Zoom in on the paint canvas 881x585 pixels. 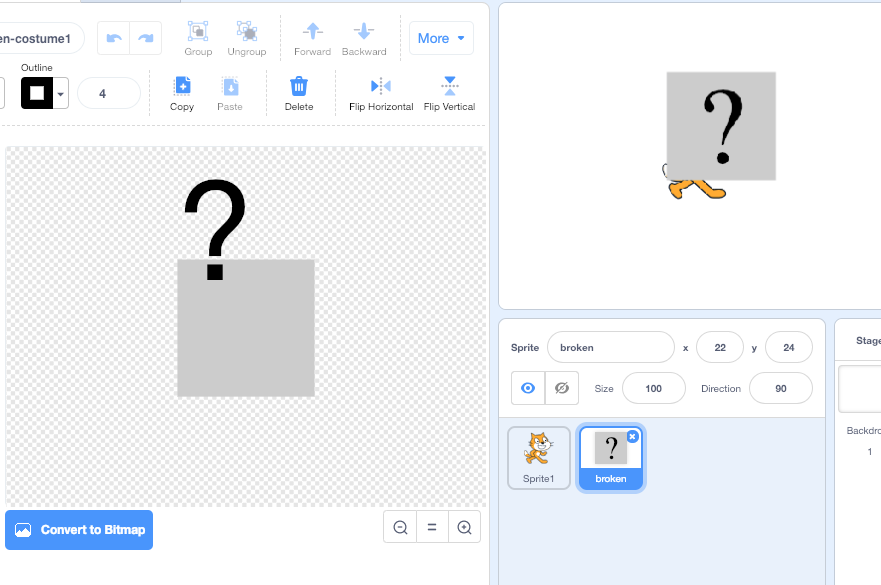[x=464, y=527]
